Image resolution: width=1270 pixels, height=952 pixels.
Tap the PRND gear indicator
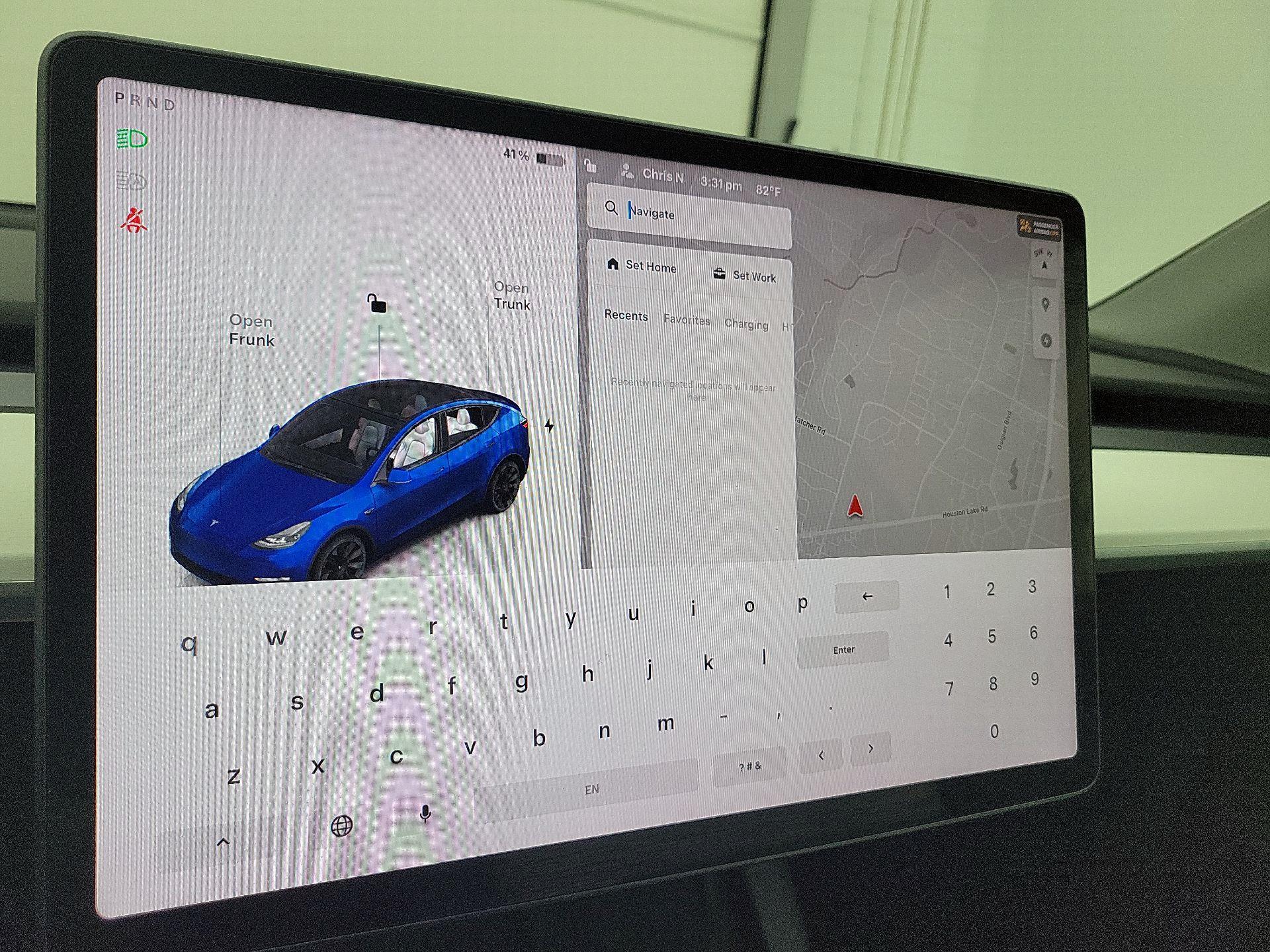pos(145,101)
